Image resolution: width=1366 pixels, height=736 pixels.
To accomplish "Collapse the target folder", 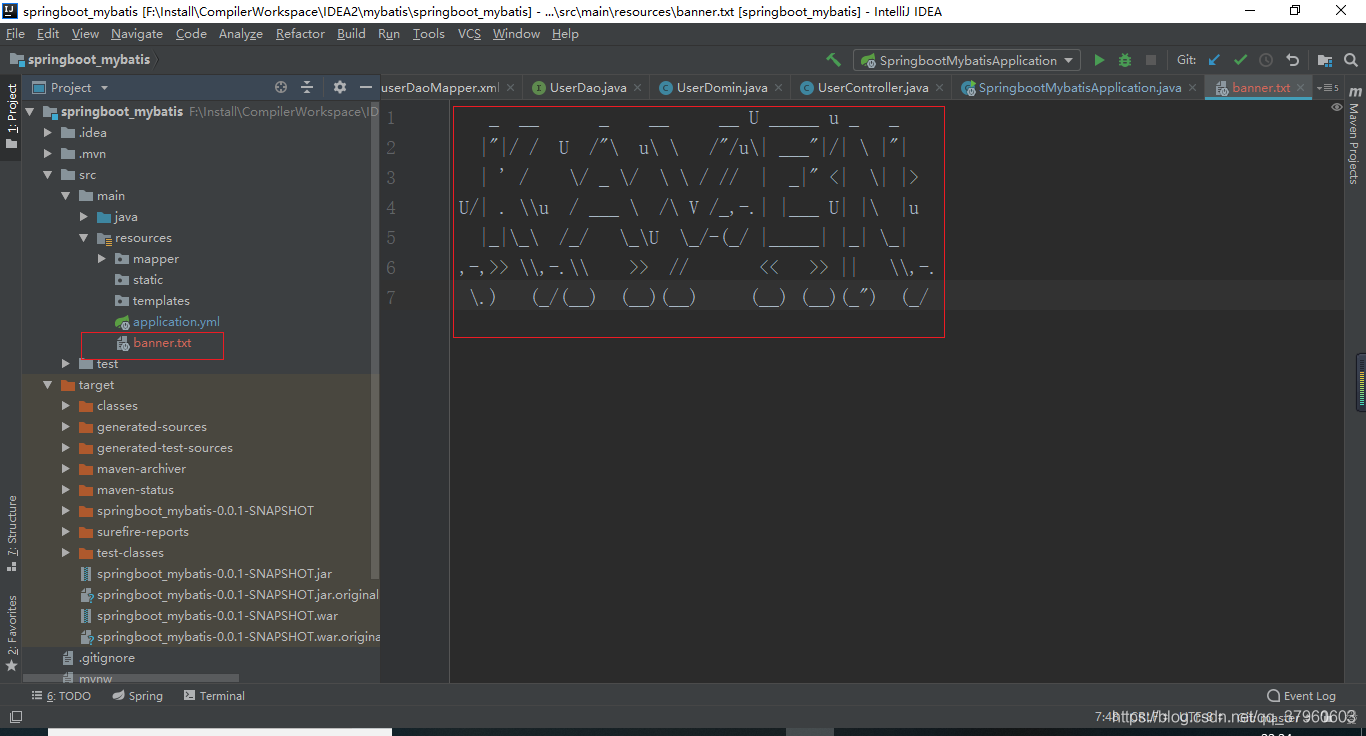I will 48,385.
